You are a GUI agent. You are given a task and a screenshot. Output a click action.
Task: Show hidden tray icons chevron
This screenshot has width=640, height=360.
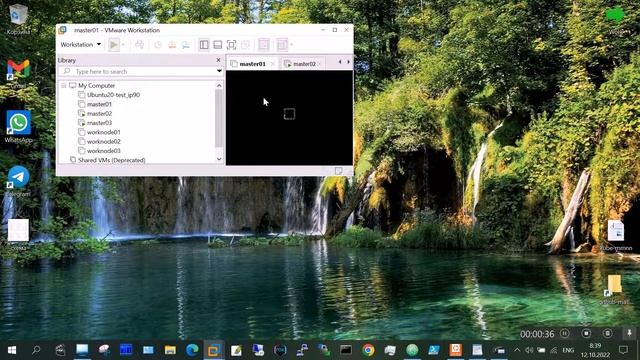(x=517, y=350)
